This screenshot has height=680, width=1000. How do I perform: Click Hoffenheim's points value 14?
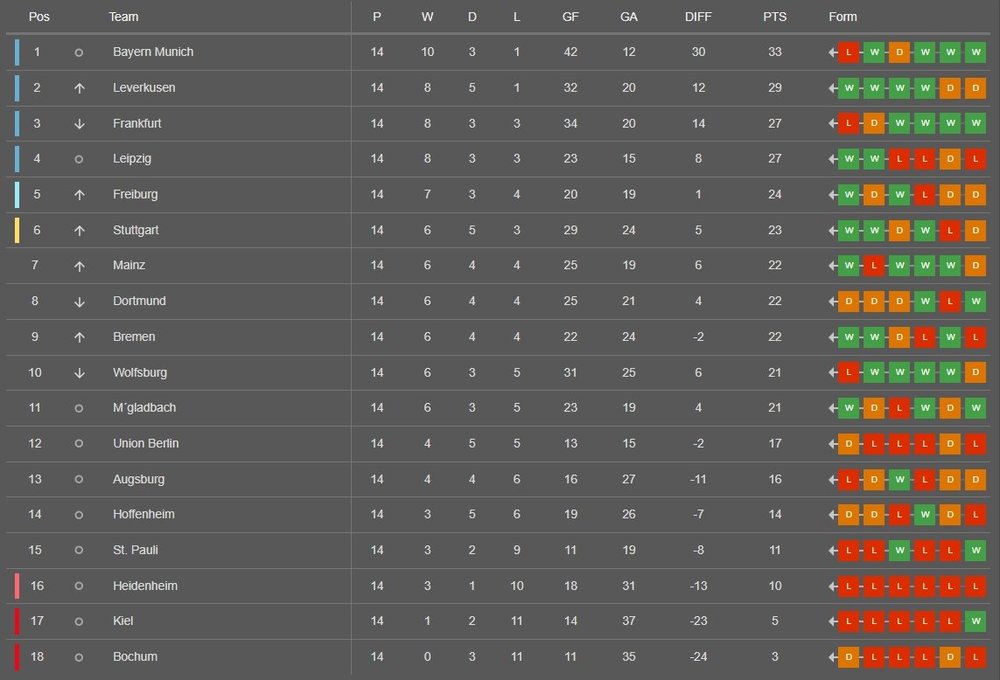(775, 515)
